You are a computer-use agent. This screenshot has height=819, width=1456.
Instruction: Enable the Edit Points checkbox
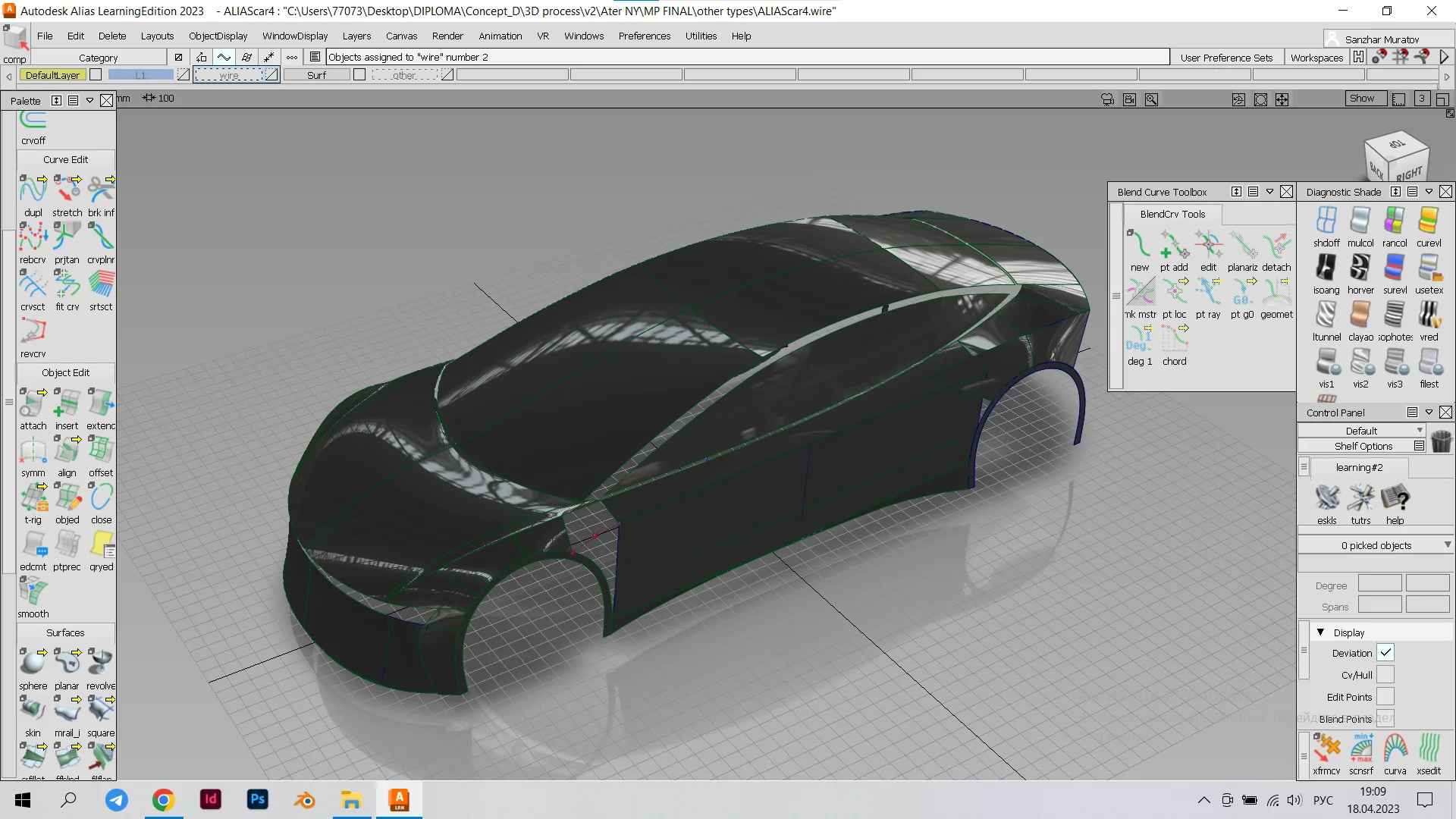(x=1385, y=697)
